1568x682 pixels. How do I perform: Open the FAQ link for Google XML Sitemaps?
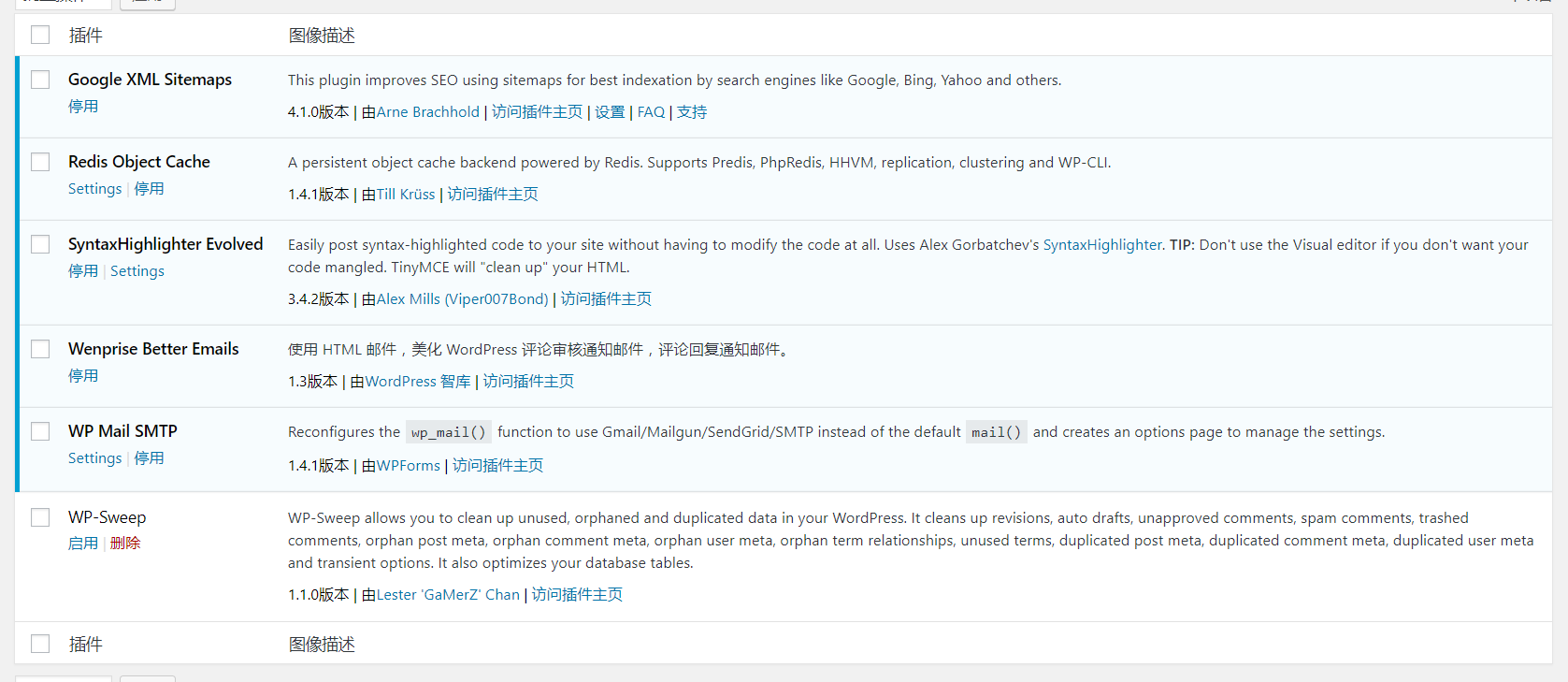651,112
